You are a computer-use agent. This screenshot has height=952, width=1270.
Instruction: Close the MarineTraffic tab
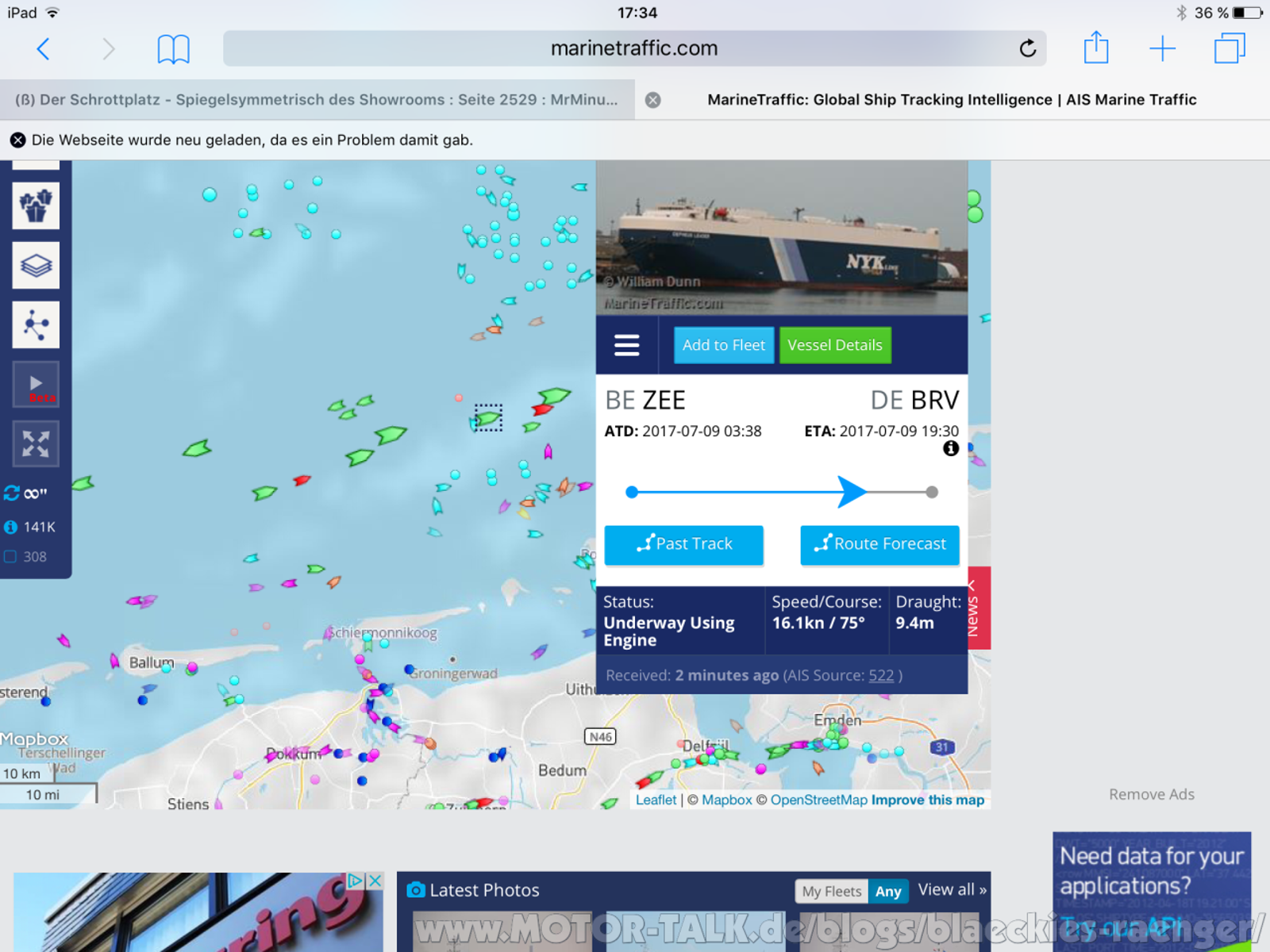coord(652,100)
